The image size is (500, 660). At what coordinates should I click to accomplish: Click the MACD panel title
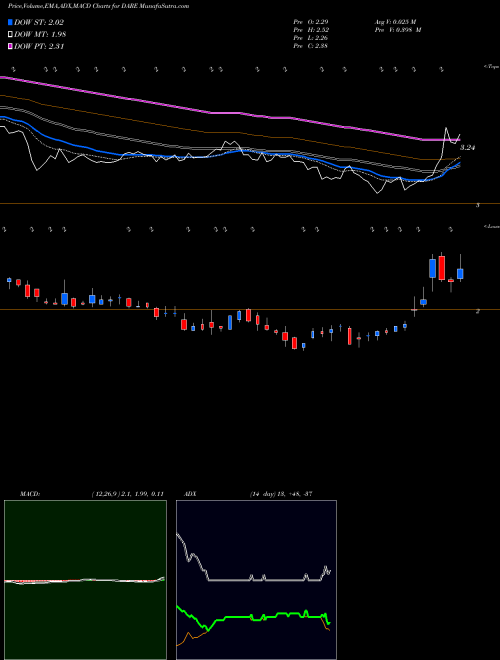(29, 494)
